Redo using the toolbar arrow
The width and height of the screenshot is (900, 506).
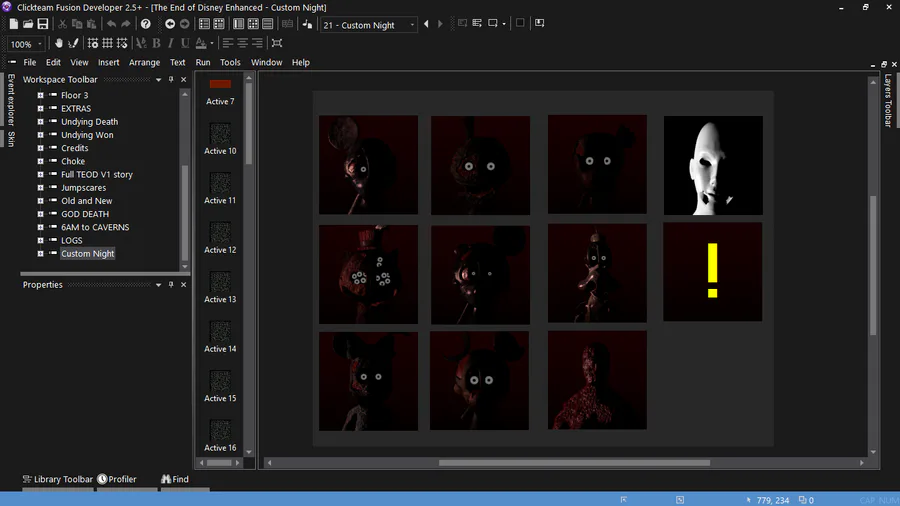point(126,24)
